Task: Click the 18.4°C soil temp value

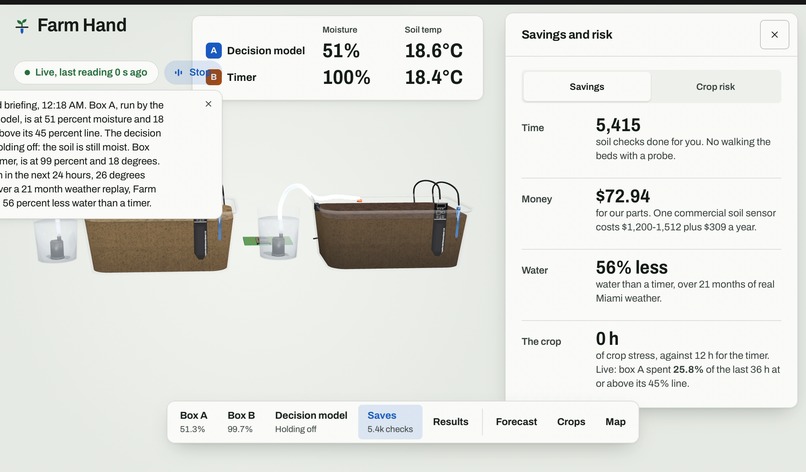Action: [x=433, y=78]
